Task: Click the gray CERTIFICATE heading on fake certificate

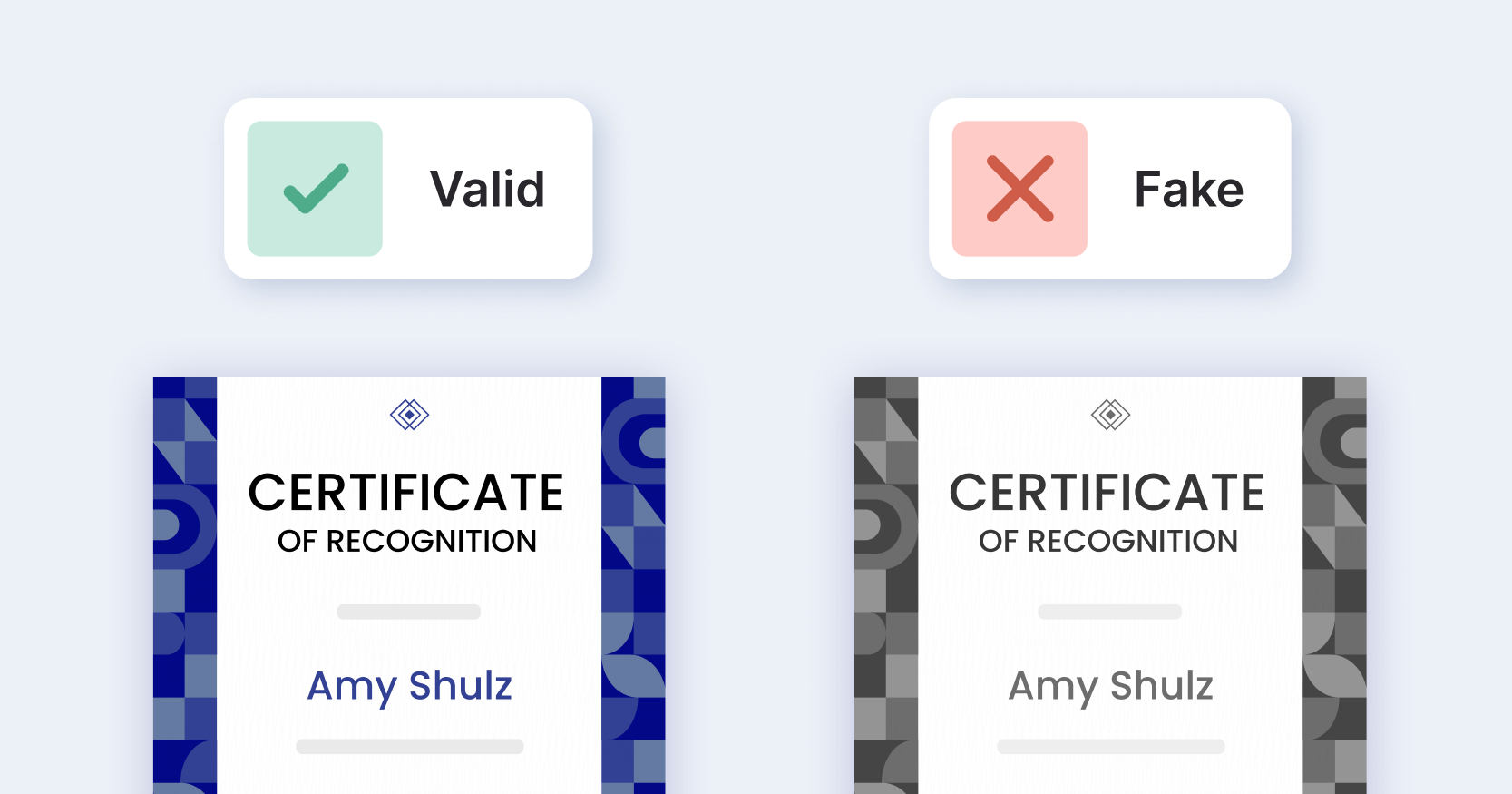Action: pos(1107,493)
